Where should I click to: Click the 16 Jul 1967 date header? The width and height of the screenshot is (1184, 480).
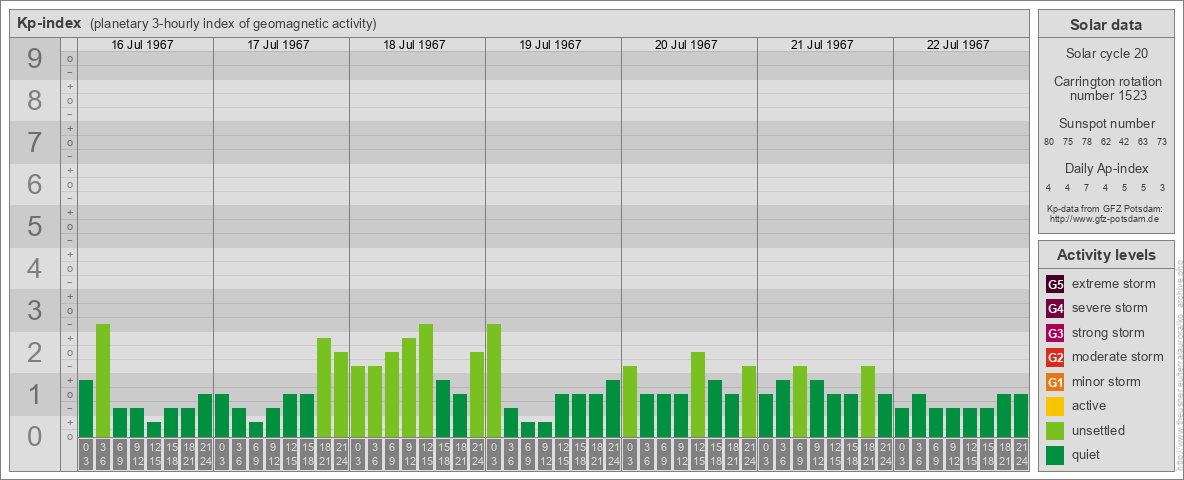coord(143,45)
